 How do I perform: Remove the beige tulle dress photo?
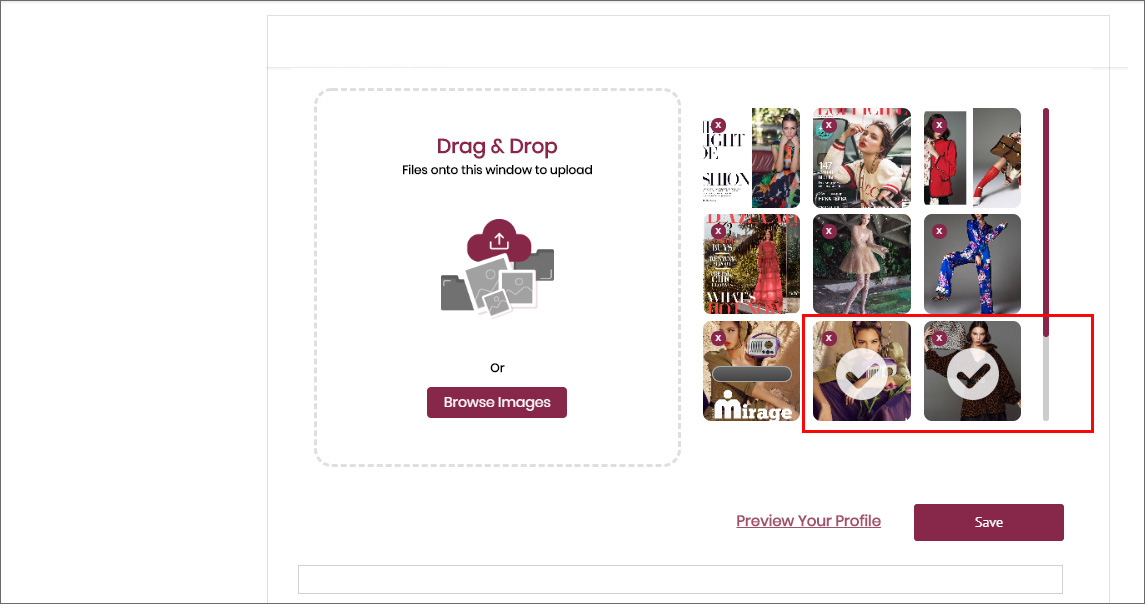pos(829,231)
